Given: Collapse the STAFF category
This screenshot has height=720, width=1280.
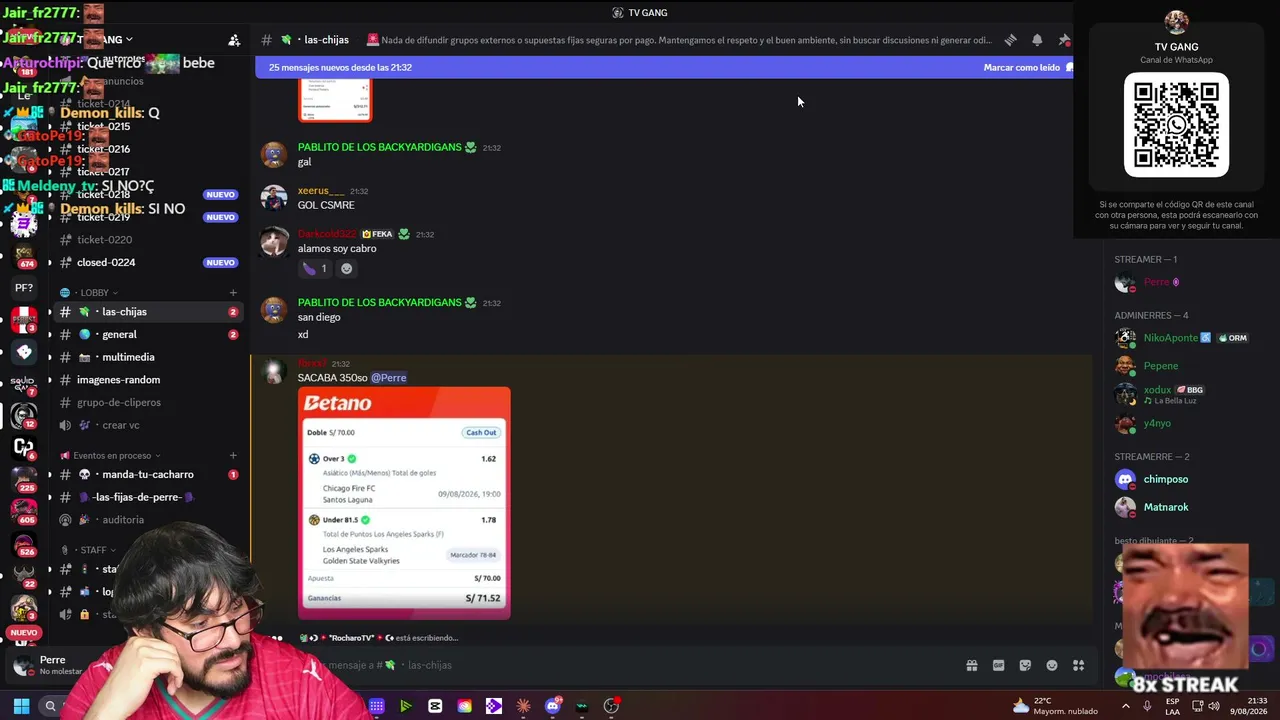Looking at the screenshot, I should 88,550.
